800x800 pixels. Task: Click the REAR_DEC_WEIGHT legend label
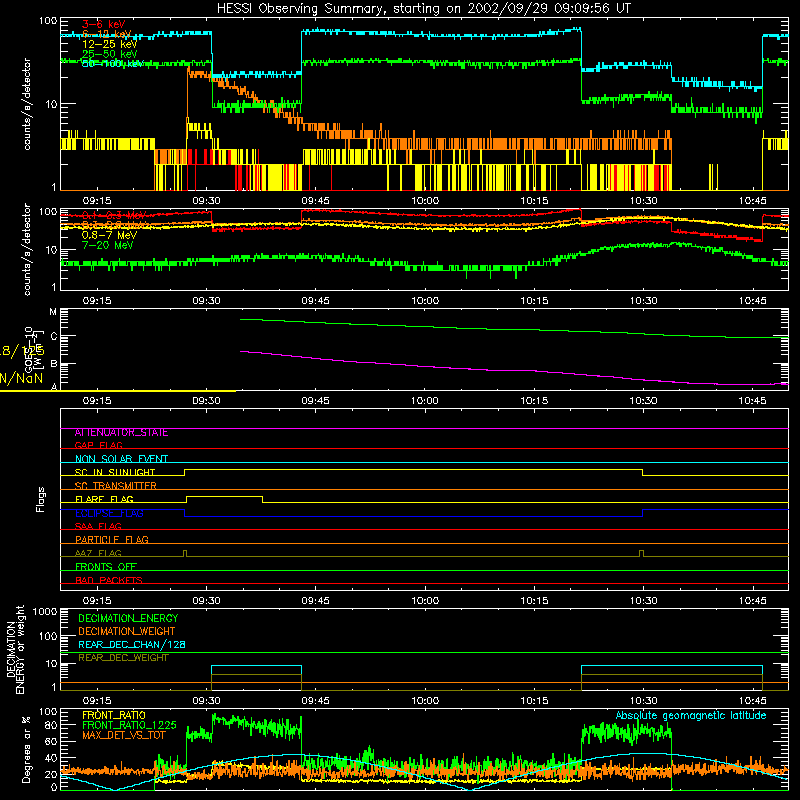pyautogui.click(x=123, y=658)
